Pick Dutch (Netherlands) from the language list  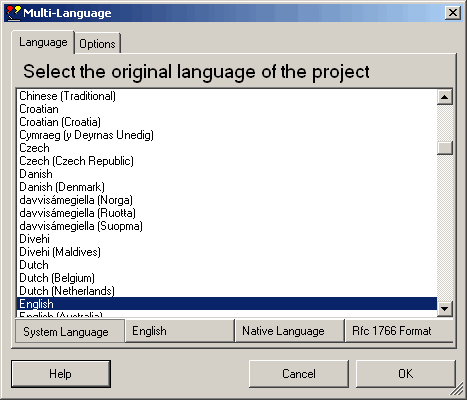coord(227,291)
